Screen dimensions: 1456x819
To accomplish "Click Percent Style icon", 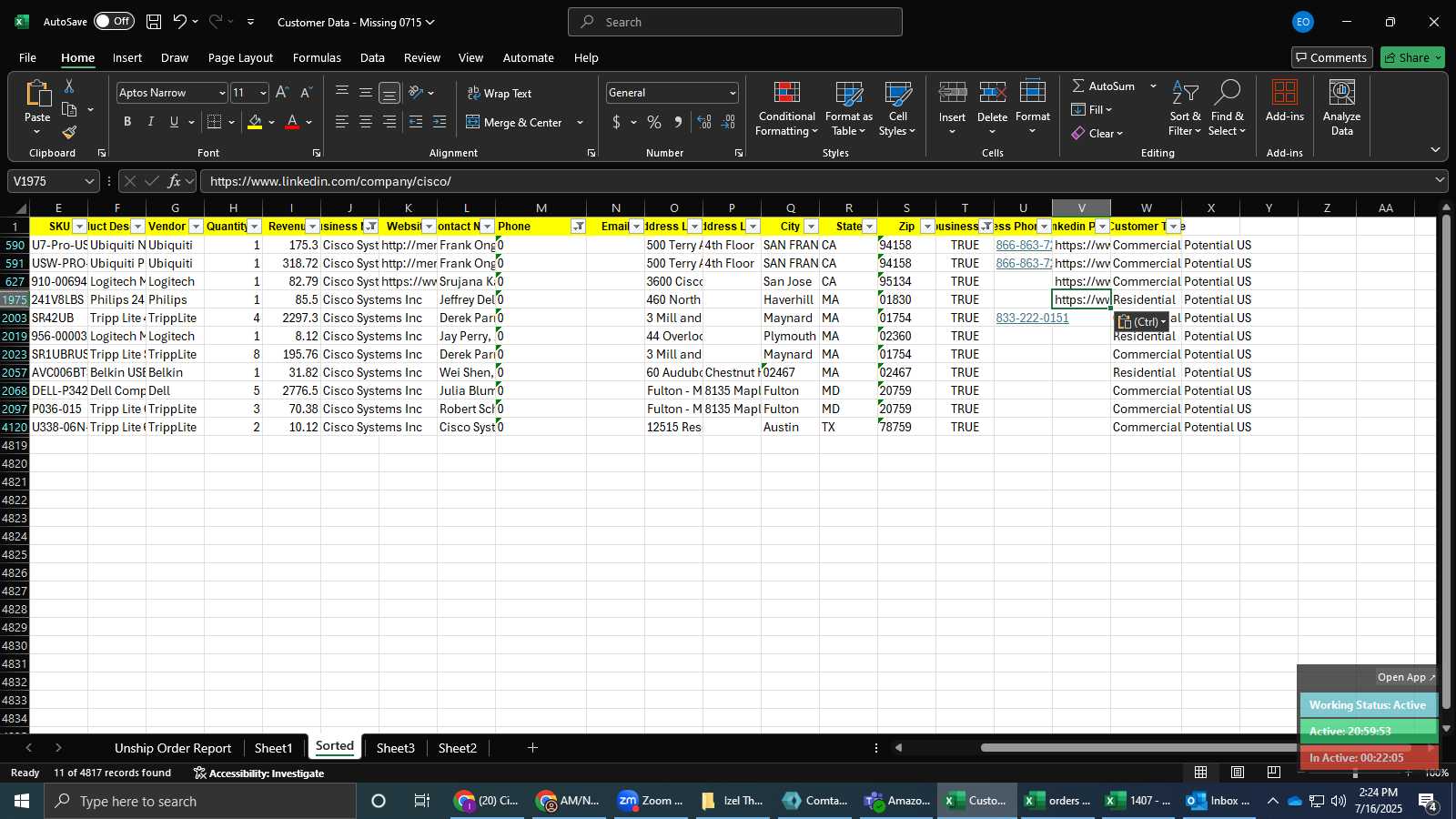I will [653, 122].
